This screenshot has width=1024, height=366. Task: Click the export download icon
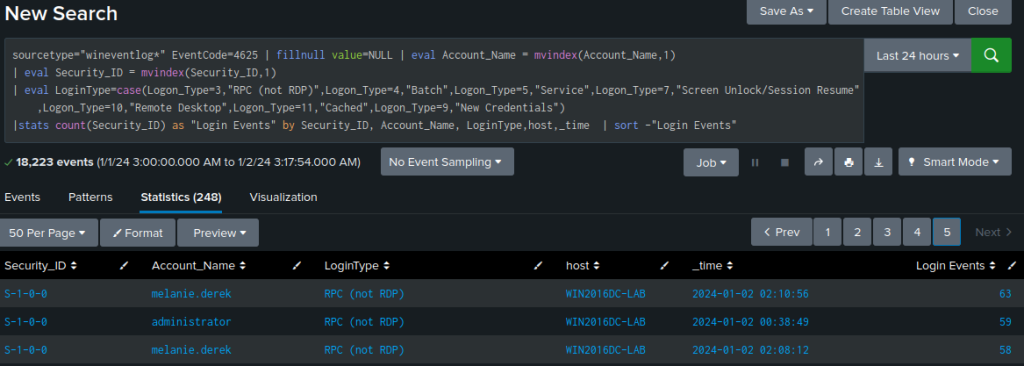point(878,162)
